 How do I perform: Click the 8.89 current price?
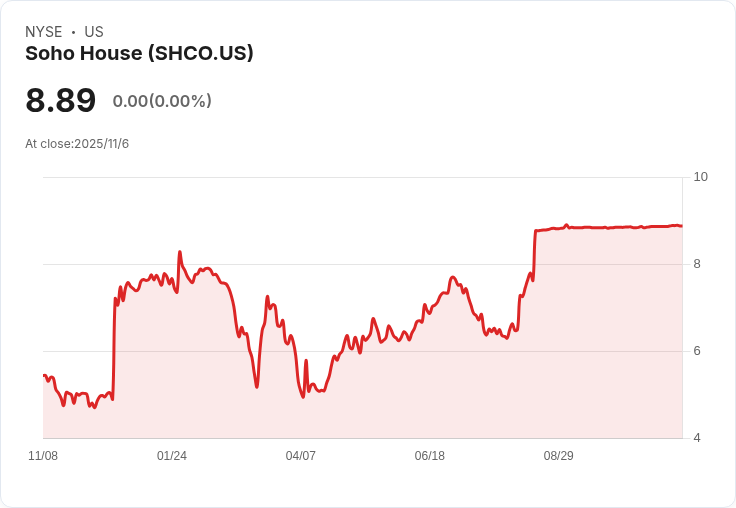(x=61, y=101)
